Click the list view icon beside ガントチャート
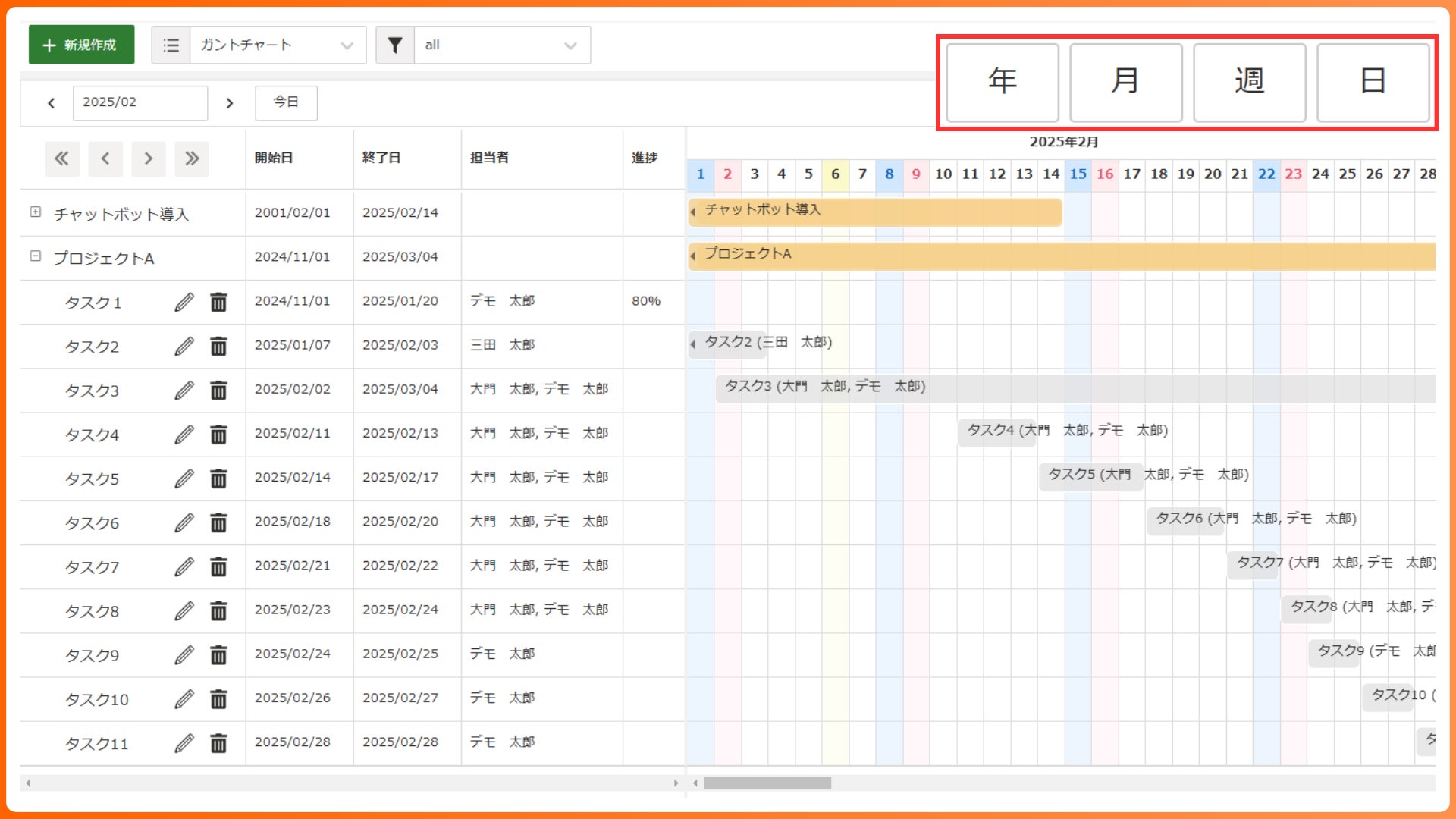1456x819 pixels. pos(171,45)
